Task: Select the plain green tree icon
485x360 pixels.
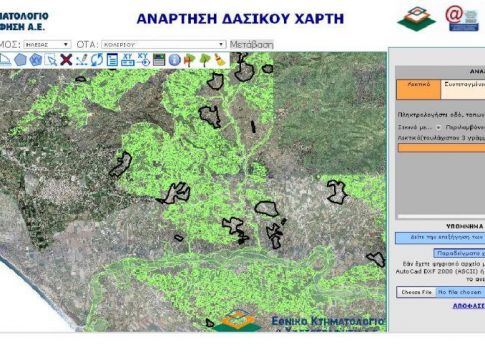Action: tap(204, 60)
